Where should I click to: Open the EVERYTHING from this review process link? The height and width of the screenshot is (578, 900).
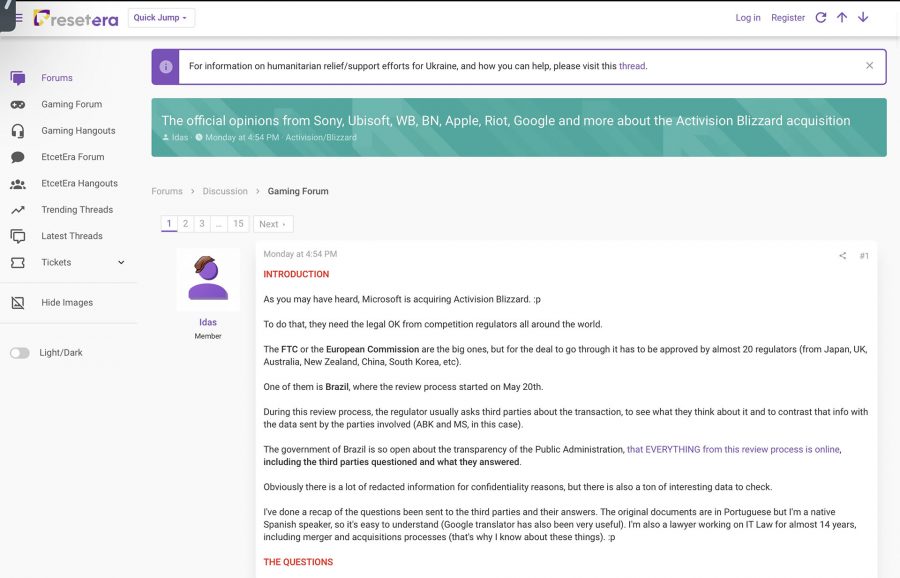pyautogui.click(x=734, y=449)
